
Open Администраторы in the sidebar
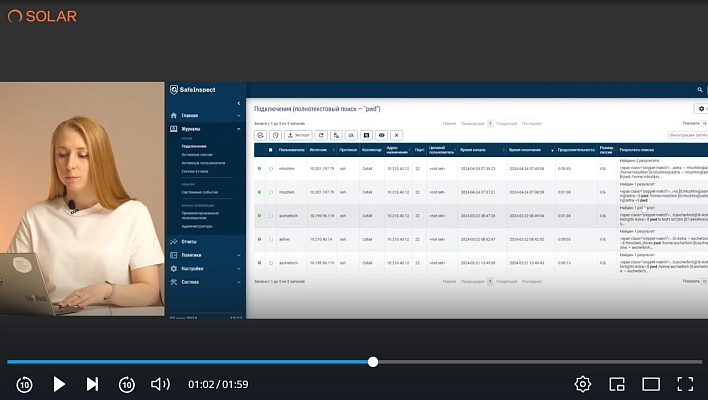coord(197,226)
